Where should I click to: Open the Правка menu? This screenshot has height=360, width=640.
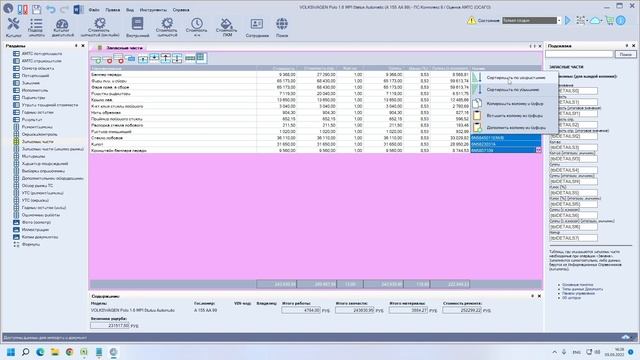(113, 10)
